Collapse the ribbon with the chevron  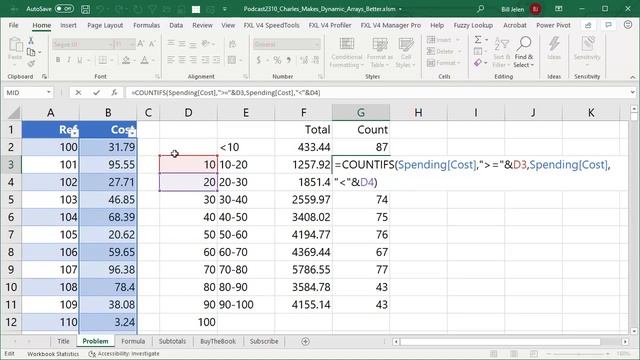point(632,77)
